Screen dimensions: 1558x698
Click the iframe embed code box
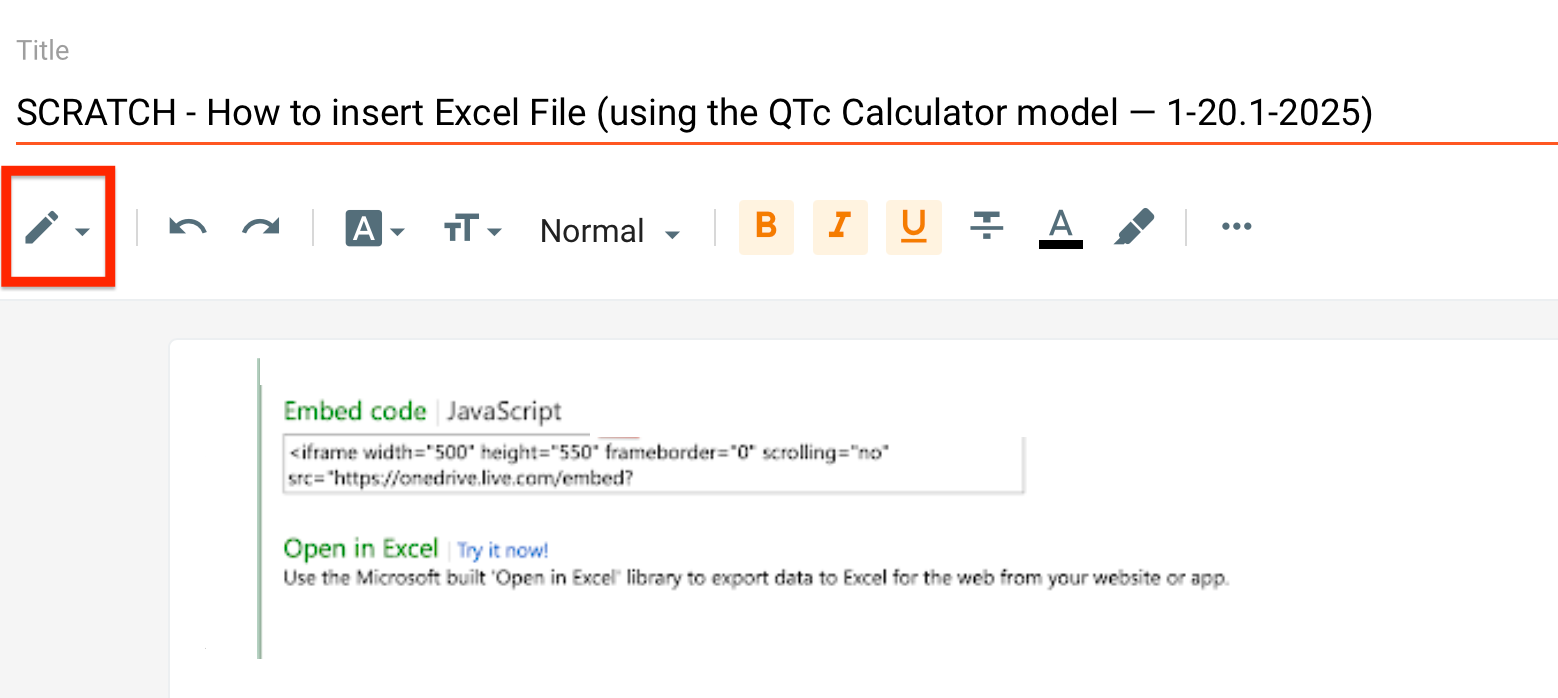point(654,465)
